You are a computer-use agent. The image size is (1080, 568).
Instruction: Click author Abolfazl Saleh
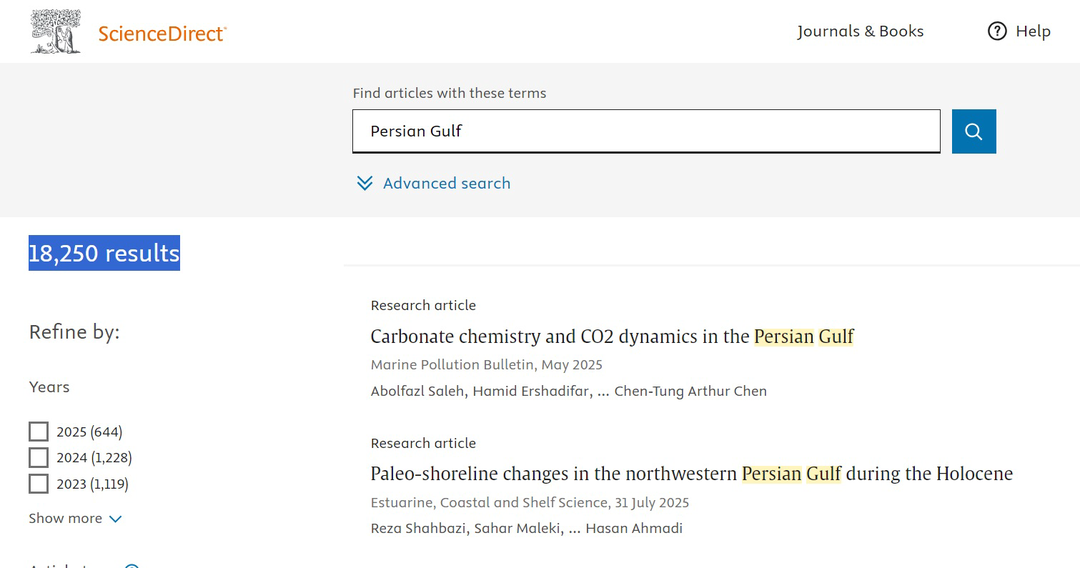click(418, 391)
